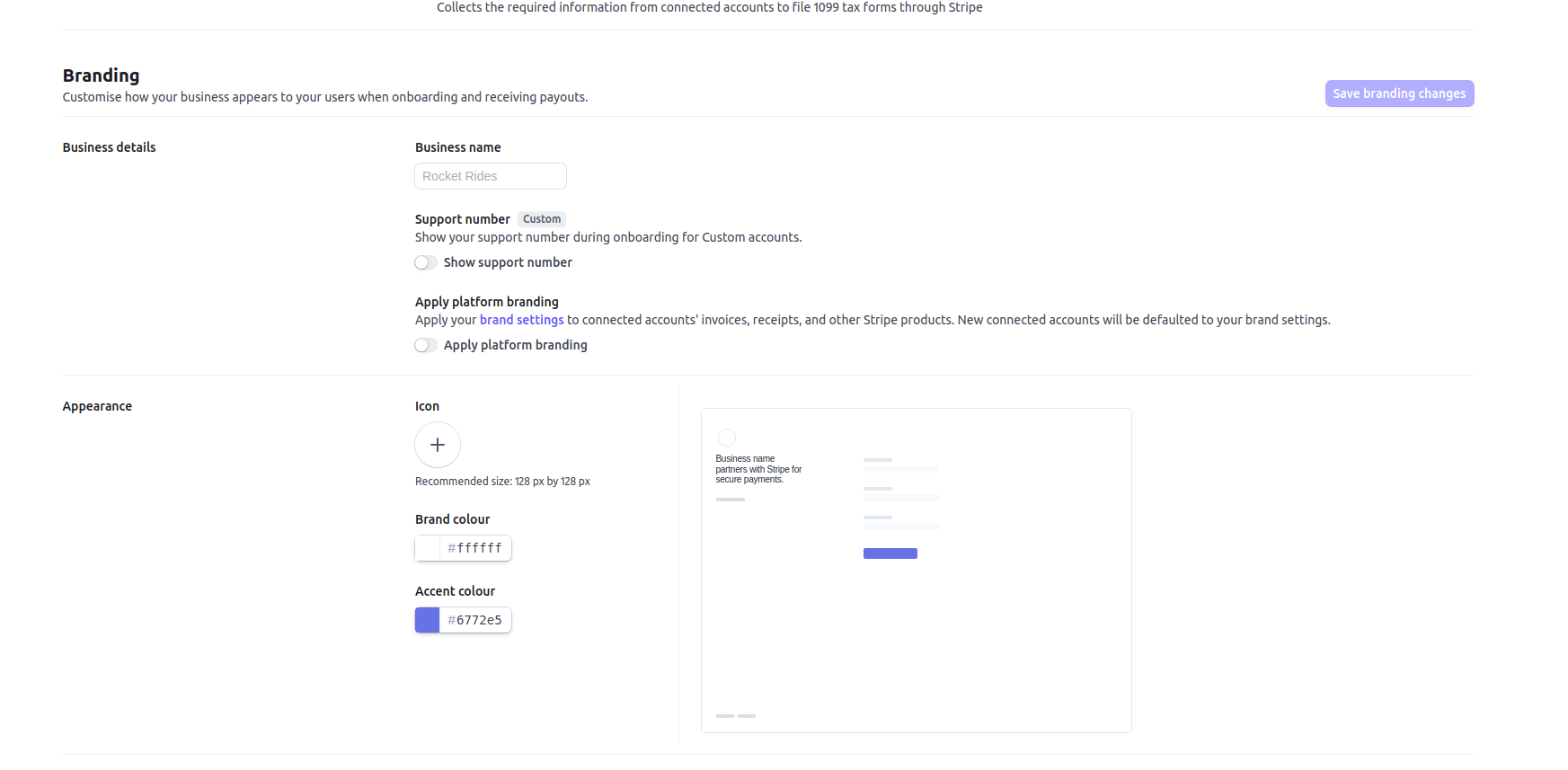Screen dimensions: 1568x770
Task: Click the Save branding changes button
Action: pyautogui.click(x=1398, y=93)
